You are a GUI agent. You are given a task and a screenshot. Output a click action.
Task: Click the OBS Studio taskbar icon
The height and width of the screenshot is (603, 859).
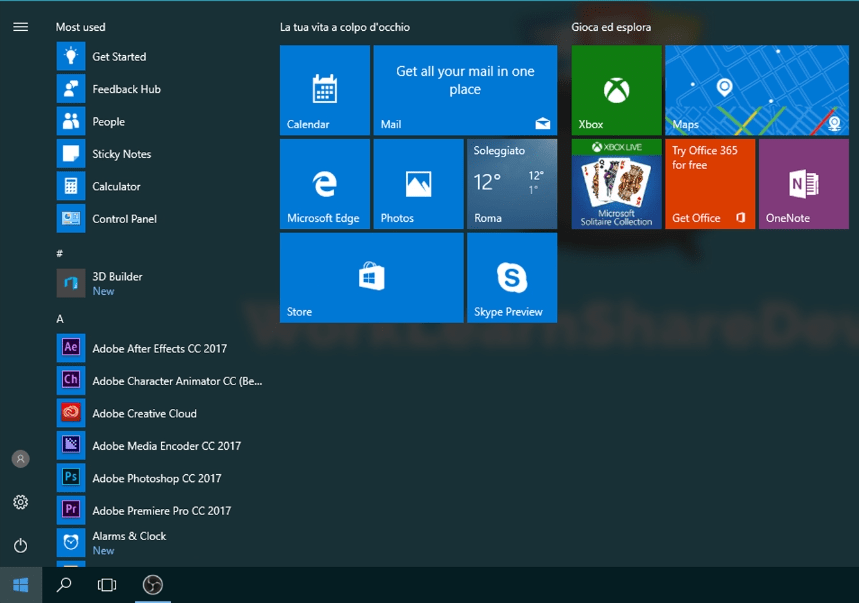(153, 585)
